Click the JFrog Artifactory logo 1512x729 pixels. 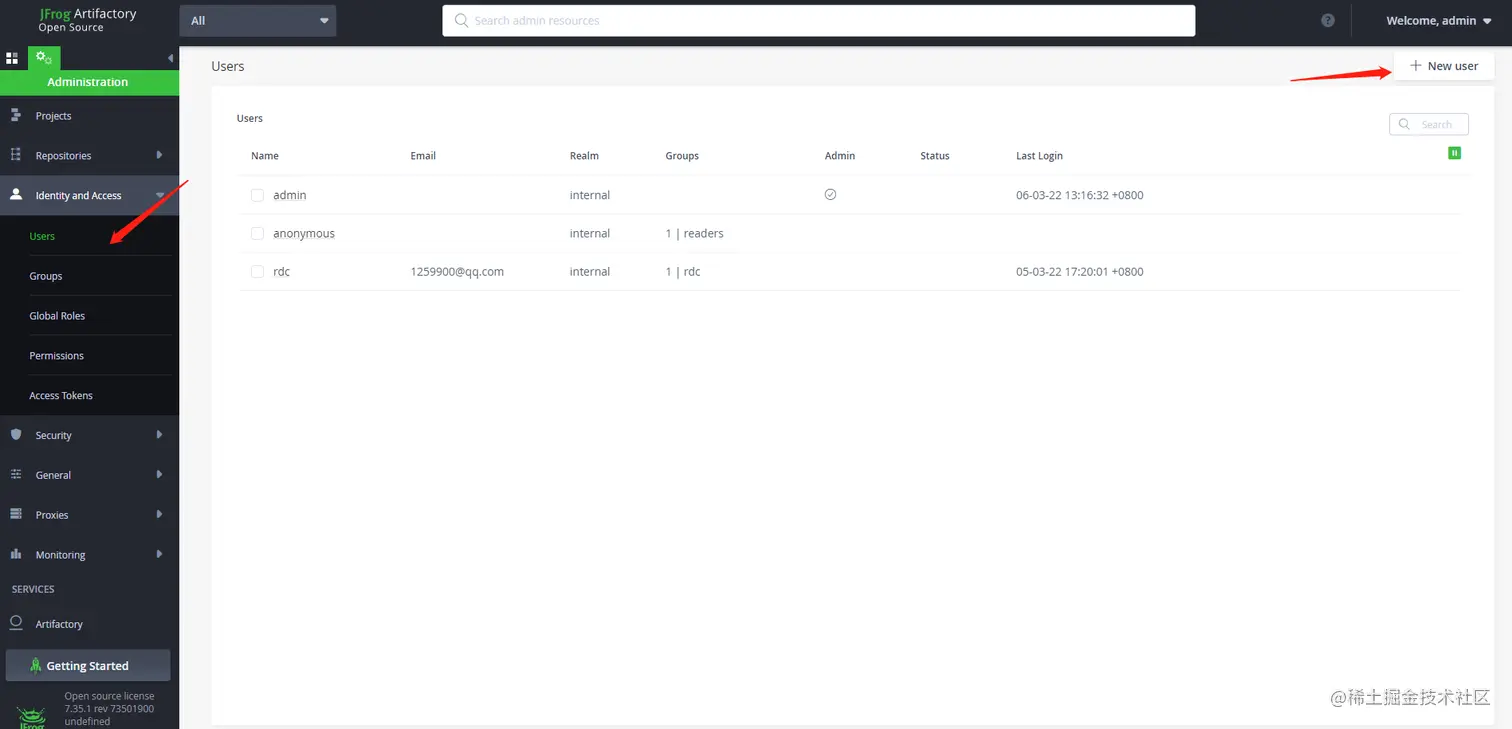(x=87, y=20)
